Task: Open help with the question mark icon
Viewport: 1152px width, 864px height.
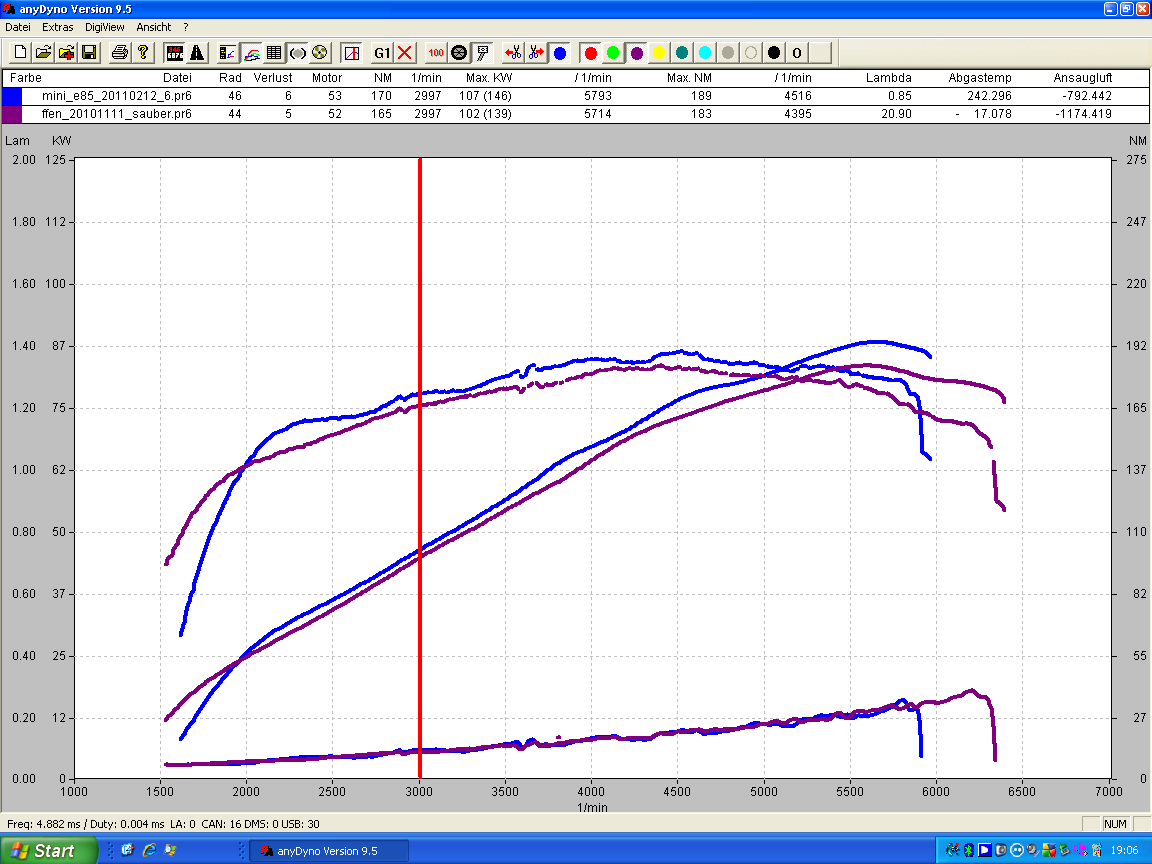Action: pyautogui.click(x=143, y=52)
